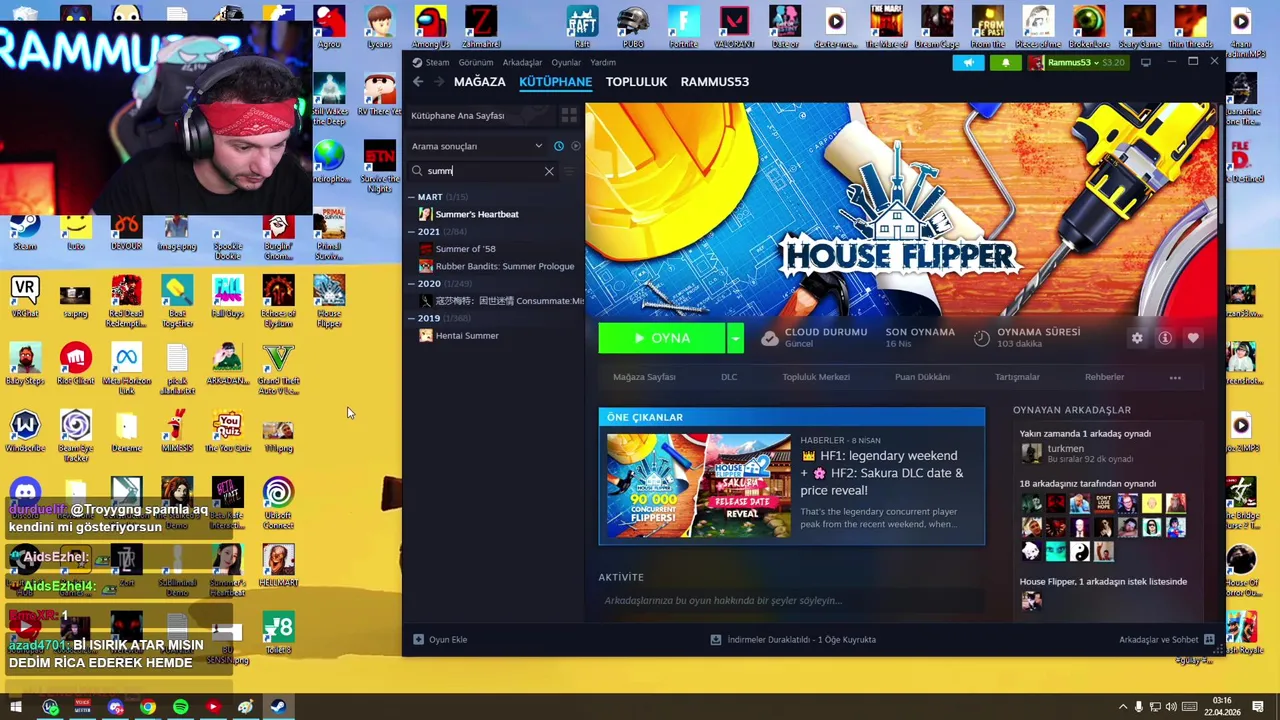Collapse the 2019 category group
The width and height of the screenshot is (1280, 720).
411,318
